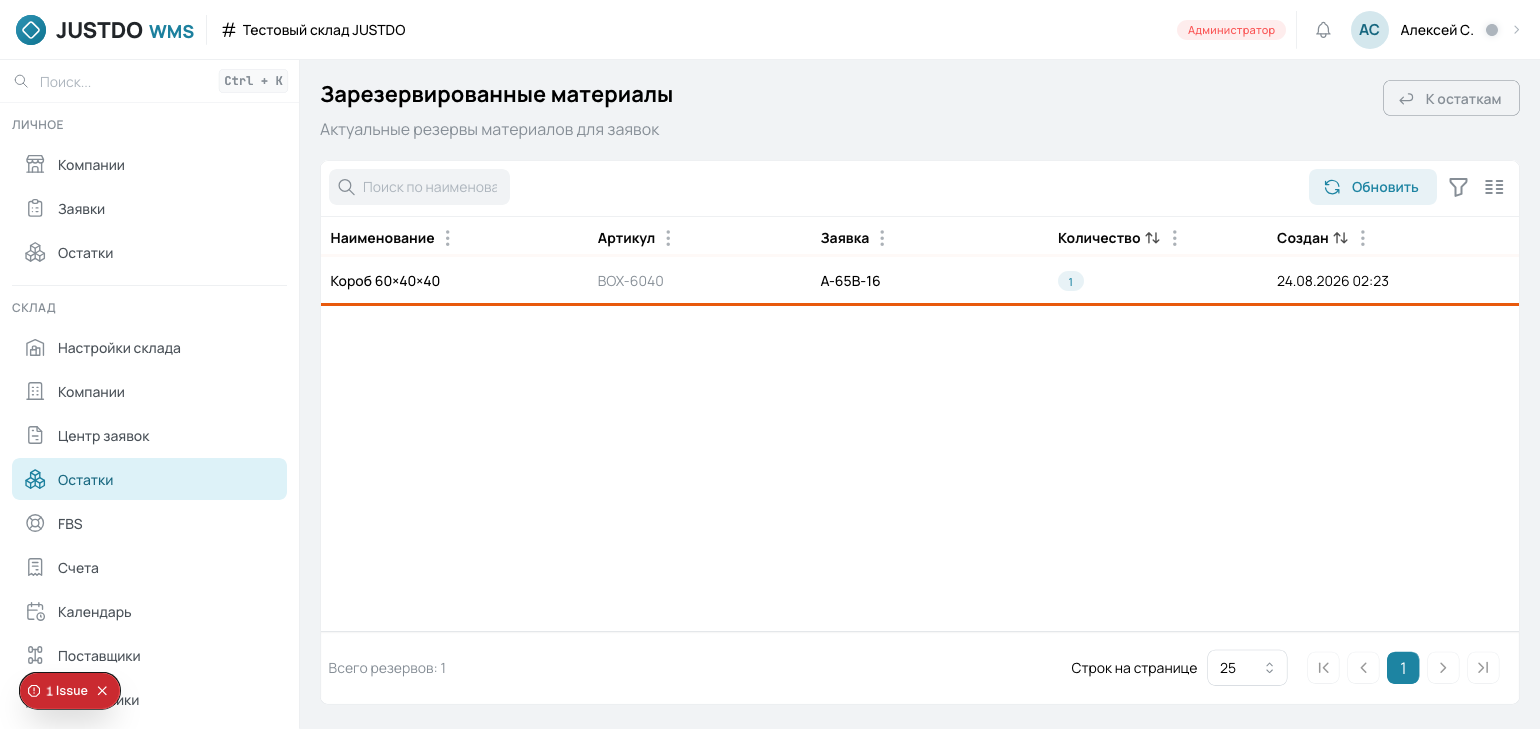Sort by Количество using arrows icon

pos(1153,238)
